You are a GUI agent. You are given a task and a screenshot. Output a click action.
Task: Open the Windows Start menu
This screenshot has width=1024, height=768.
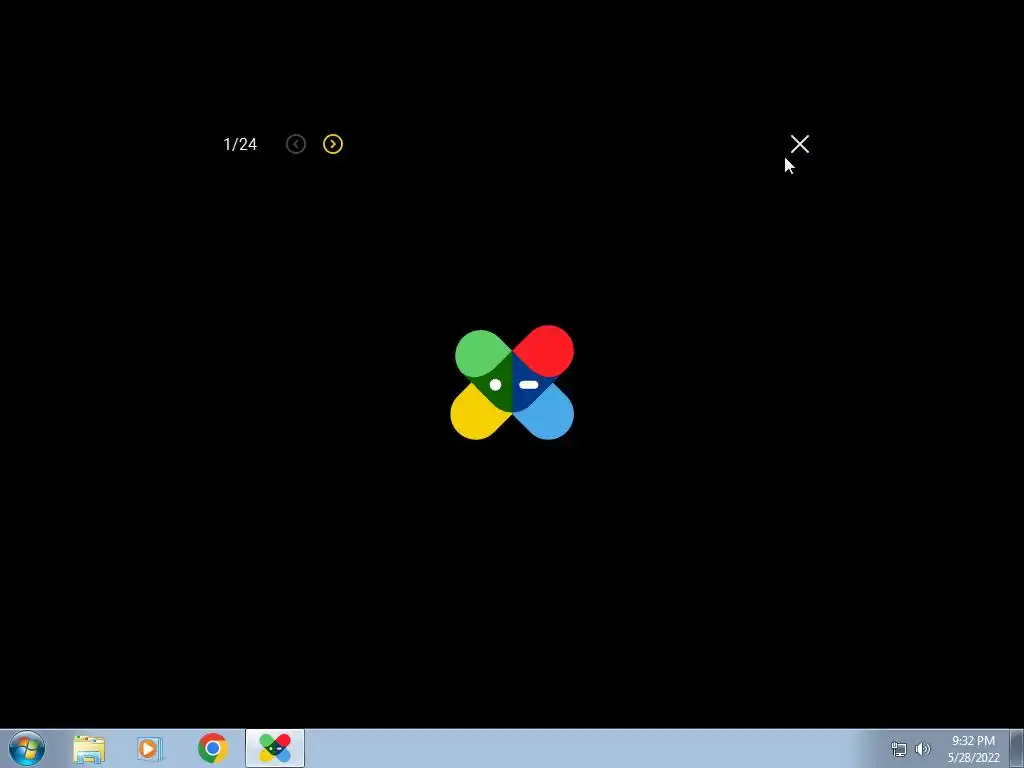[27, 748]
